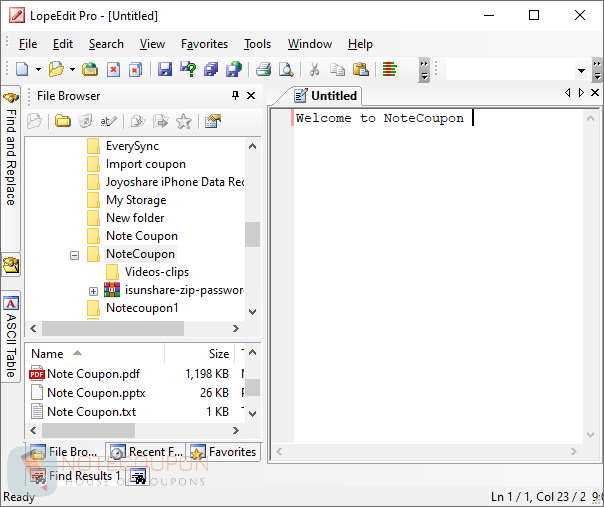Print the document with printer icon
Image resolution: width=604 pixels, height=507 pixels.
264,69
